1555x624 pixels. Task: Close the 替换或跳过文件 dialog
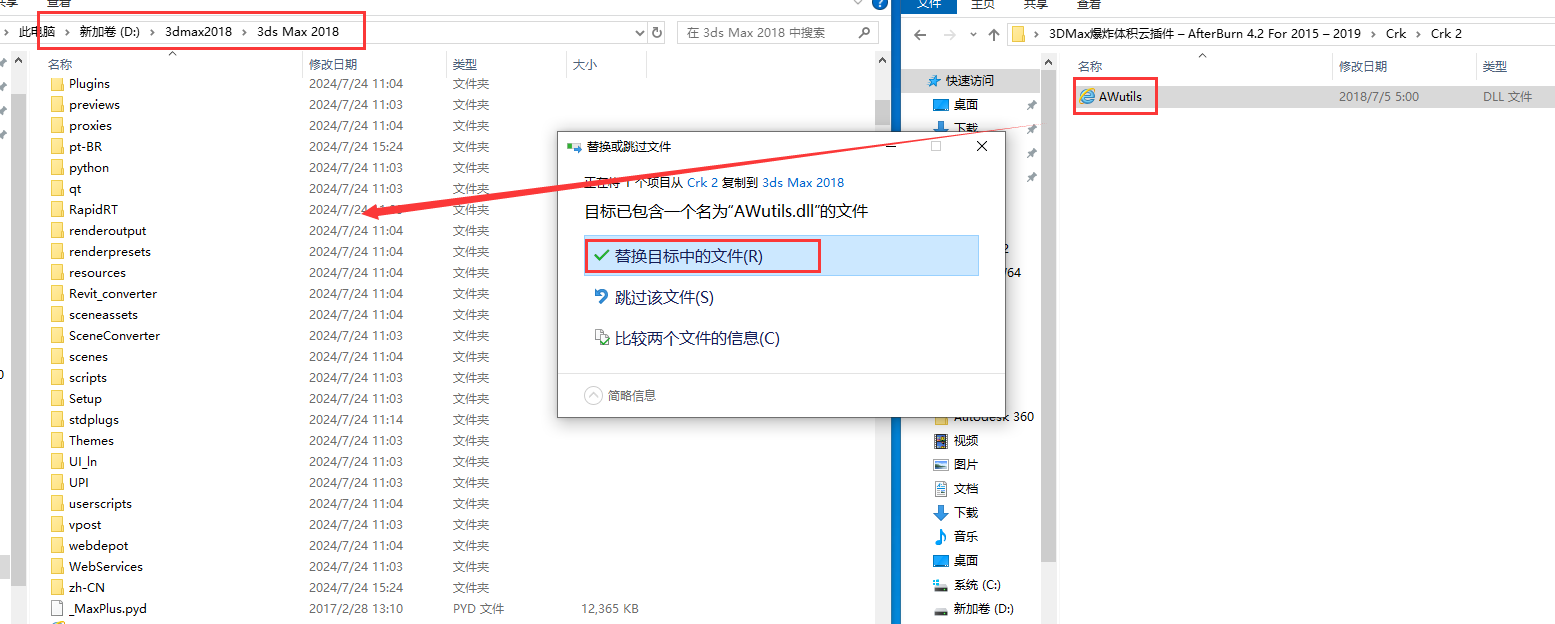pyautogui.click(x=982, y=146)
